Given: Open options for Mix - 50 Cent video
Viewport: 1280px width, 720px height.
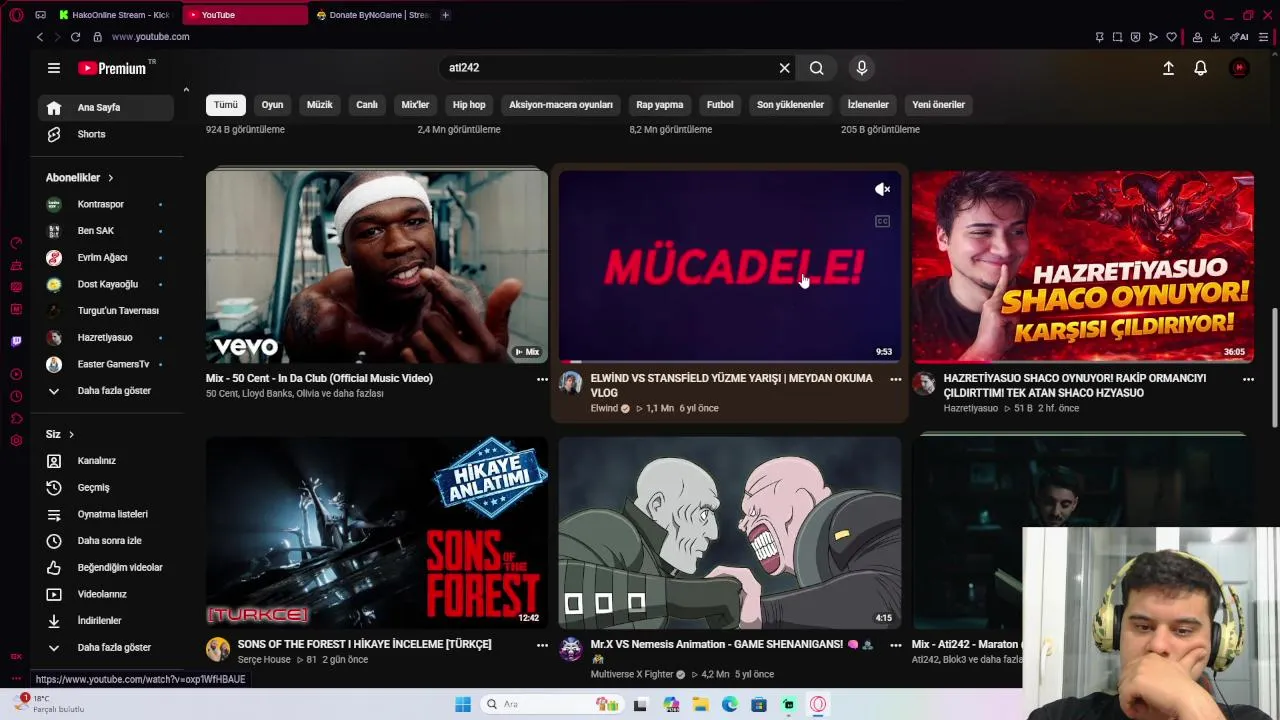Looking at the screenshot, I should click(x=542, y=379).
